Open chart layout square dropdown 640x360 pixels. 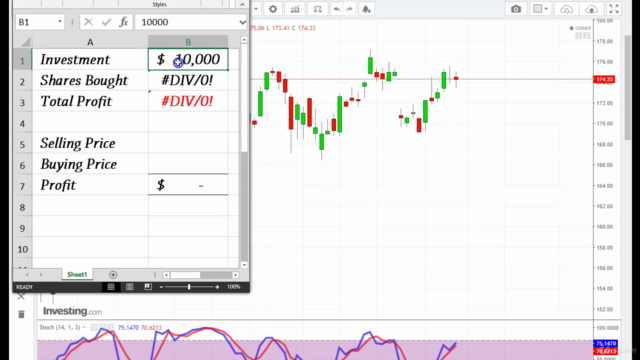541,9
